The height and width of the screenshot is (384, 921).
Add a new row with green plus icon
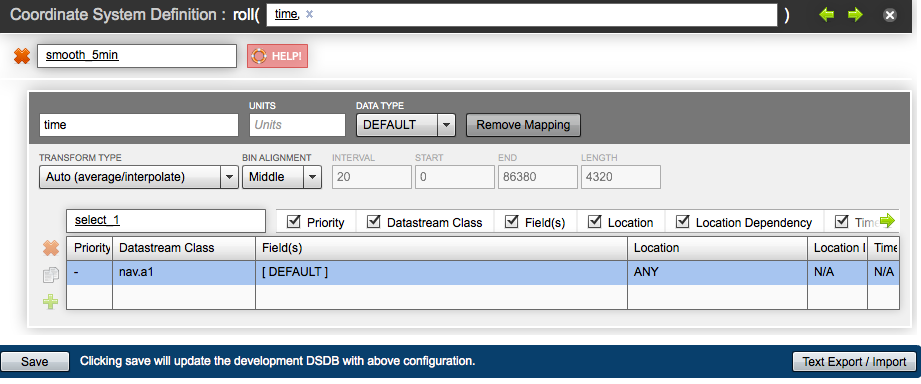(x=51, y=302)
